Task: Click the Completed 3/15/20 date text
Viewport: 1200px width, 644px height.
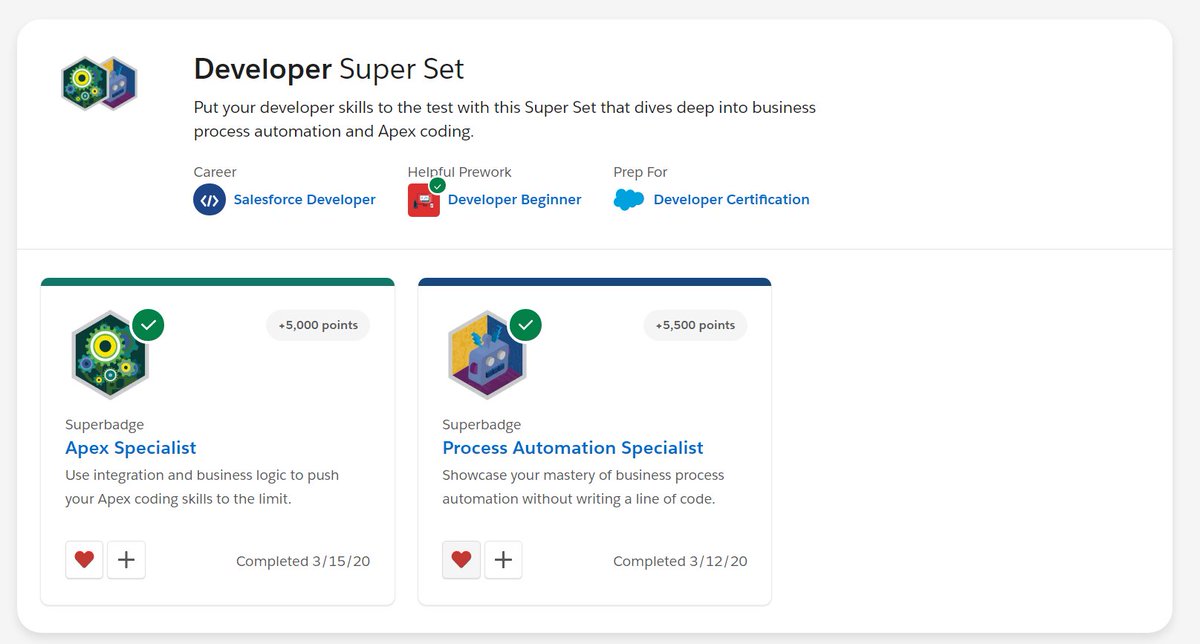Action: point(303,561)
